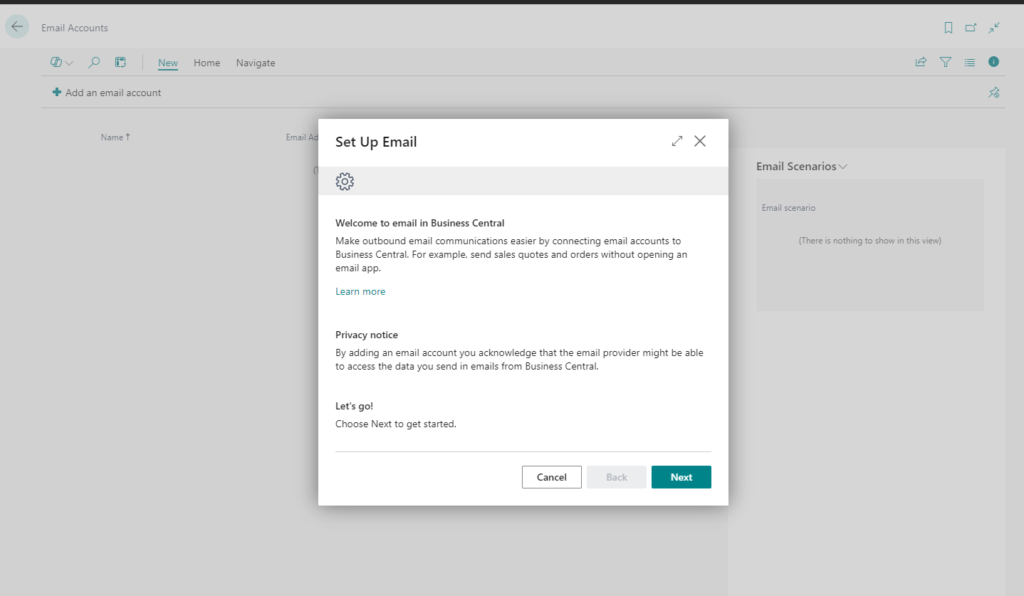This screenshot has width=1024, height=596.
Task: Click the Welcome to email heading
Action: (420, 223)
